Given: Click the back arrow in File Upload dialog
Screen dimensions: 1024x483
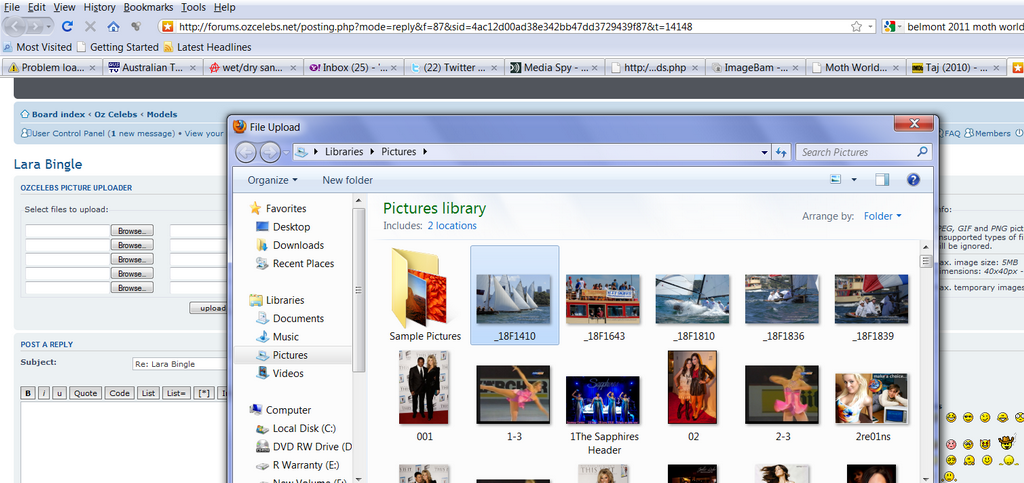Looking at the screenshot, I should click(x=246, y=152).
